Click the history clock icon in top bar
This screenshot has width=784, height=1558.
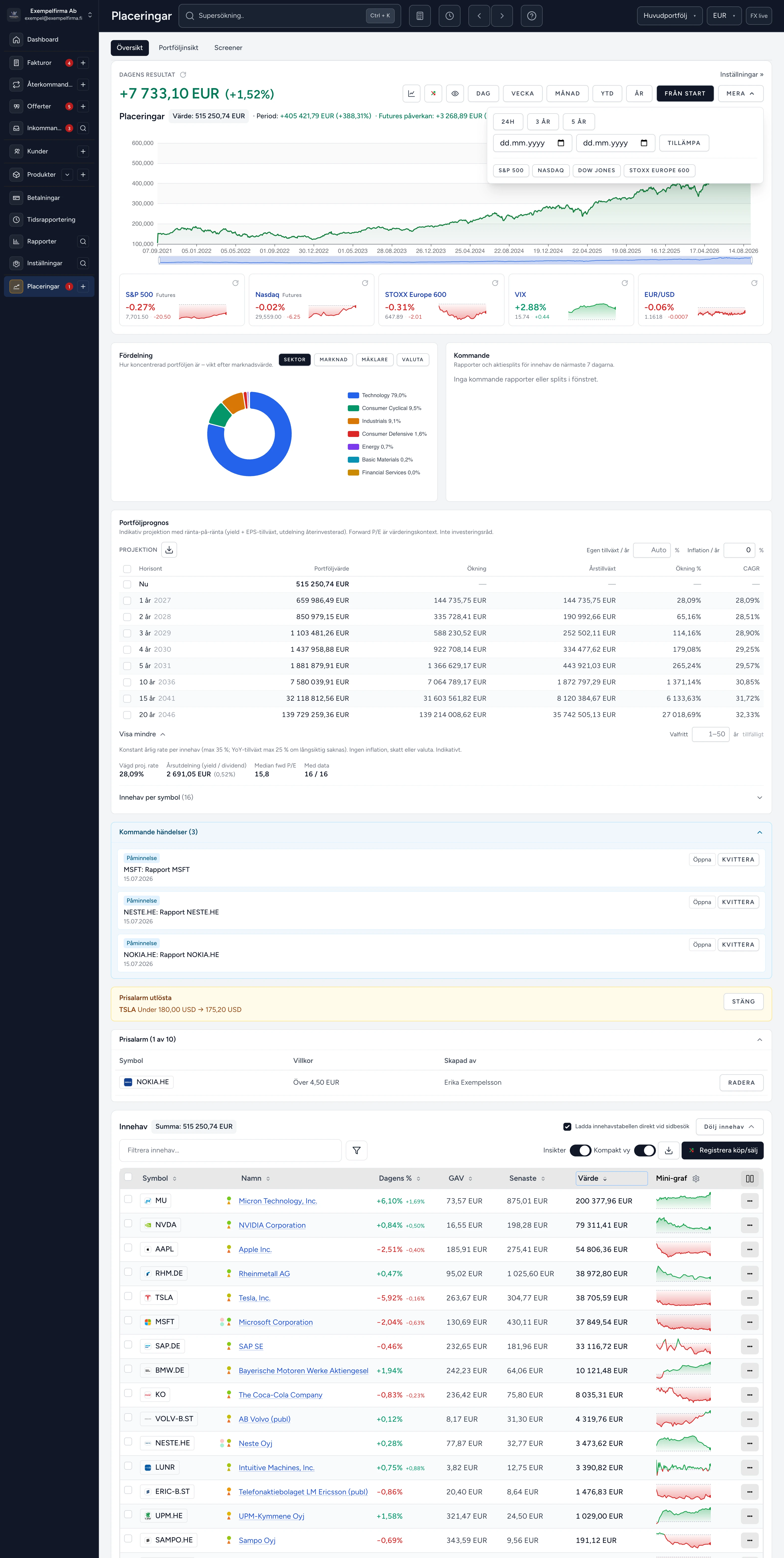[450, 16]
